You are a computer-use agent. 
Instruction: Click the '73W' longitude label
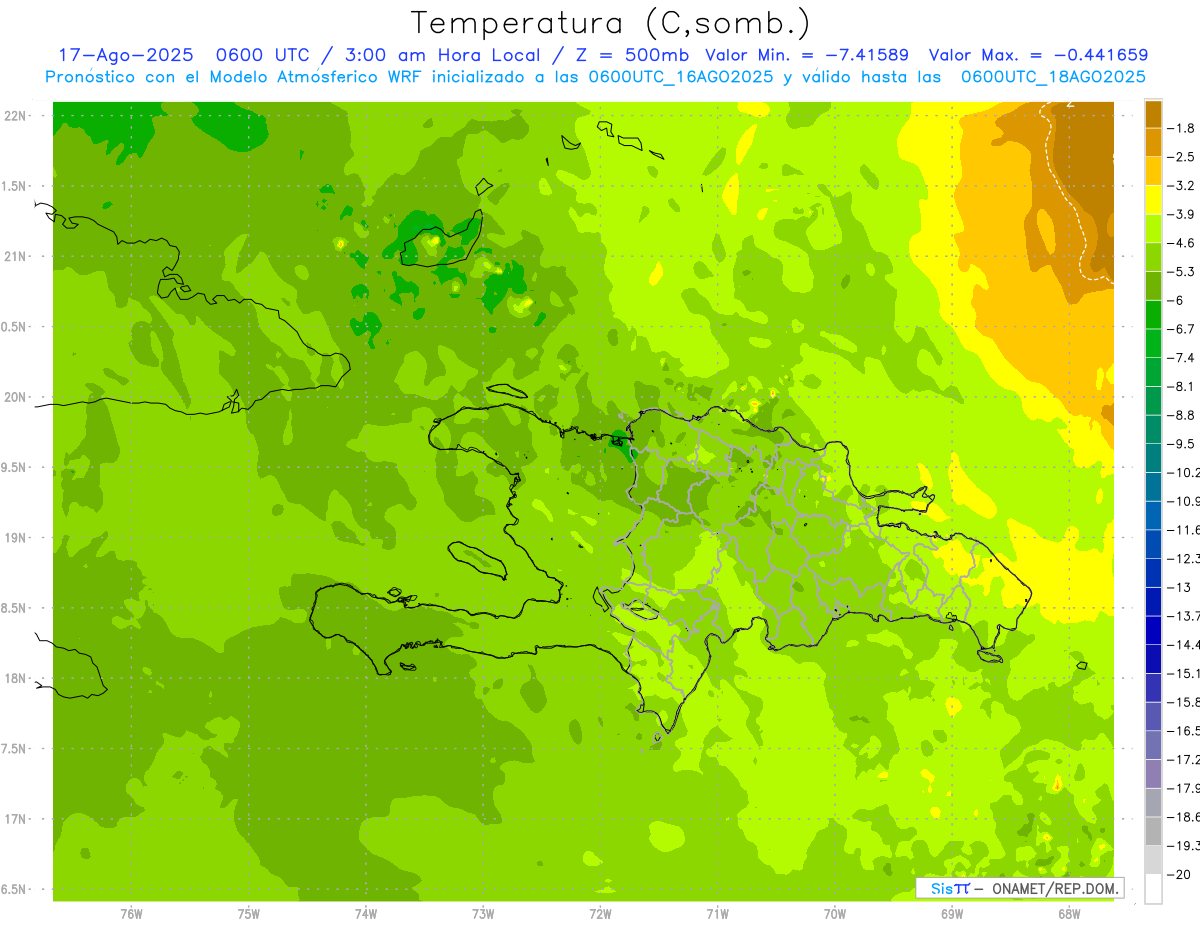coord(483,913)
